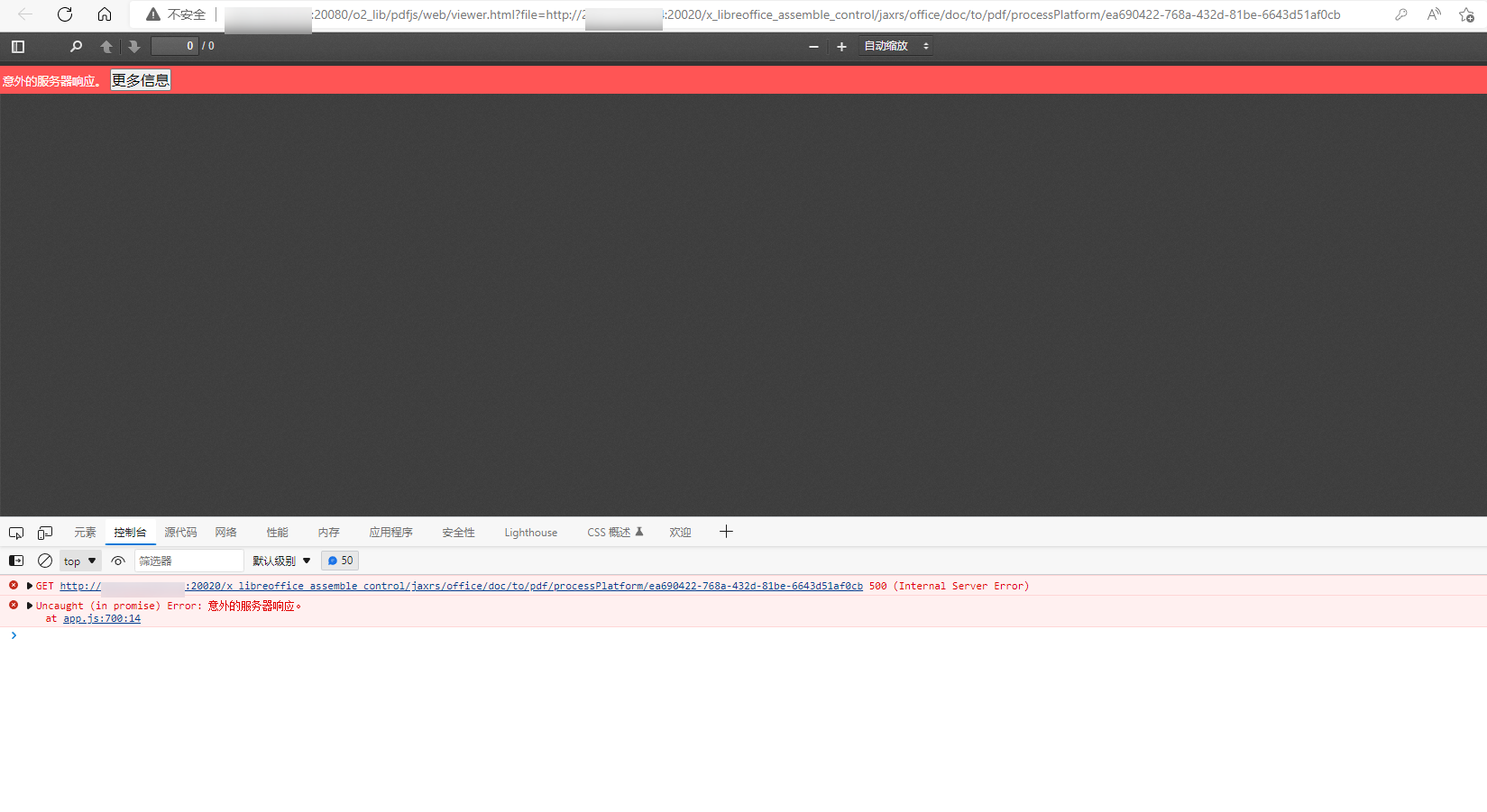Zoom in the PDF document
The height and width of the screenshot is (812, 1487).
(841, 46)
